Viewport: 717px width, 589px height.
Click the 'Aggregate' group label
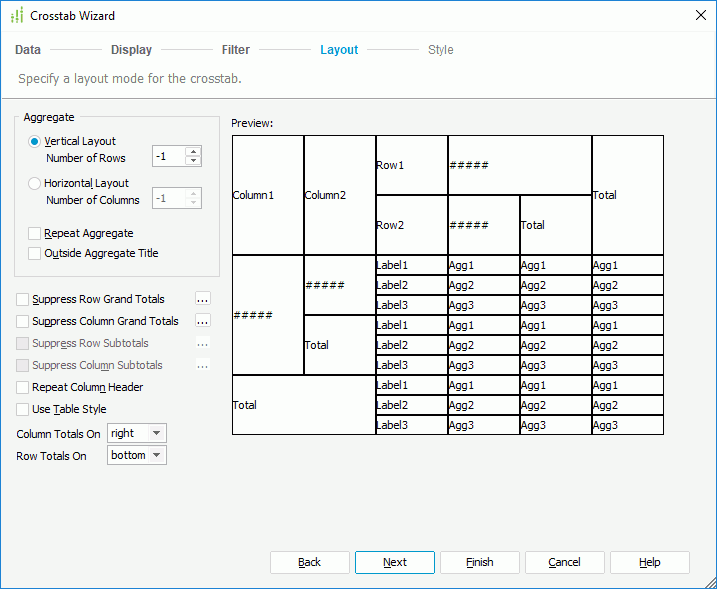tap(49, 118)
